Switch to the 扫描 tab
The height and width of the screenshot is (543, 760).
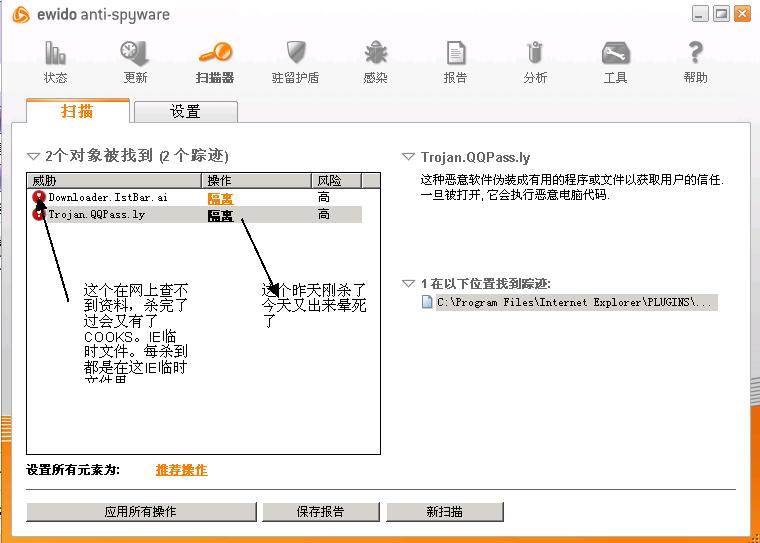(x=78, y=111)
